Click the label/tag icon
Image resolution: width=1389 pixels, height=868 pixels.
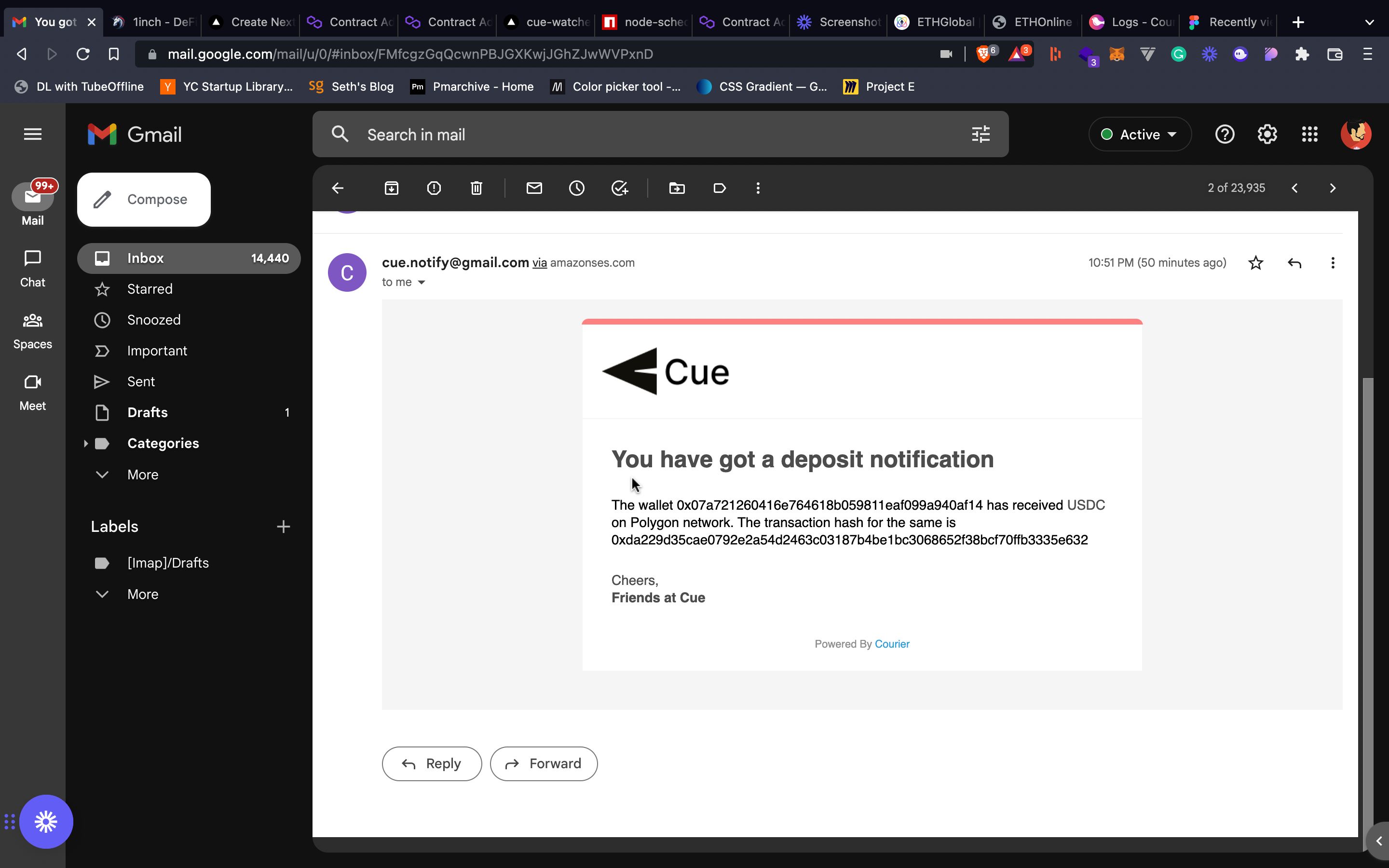719,188
